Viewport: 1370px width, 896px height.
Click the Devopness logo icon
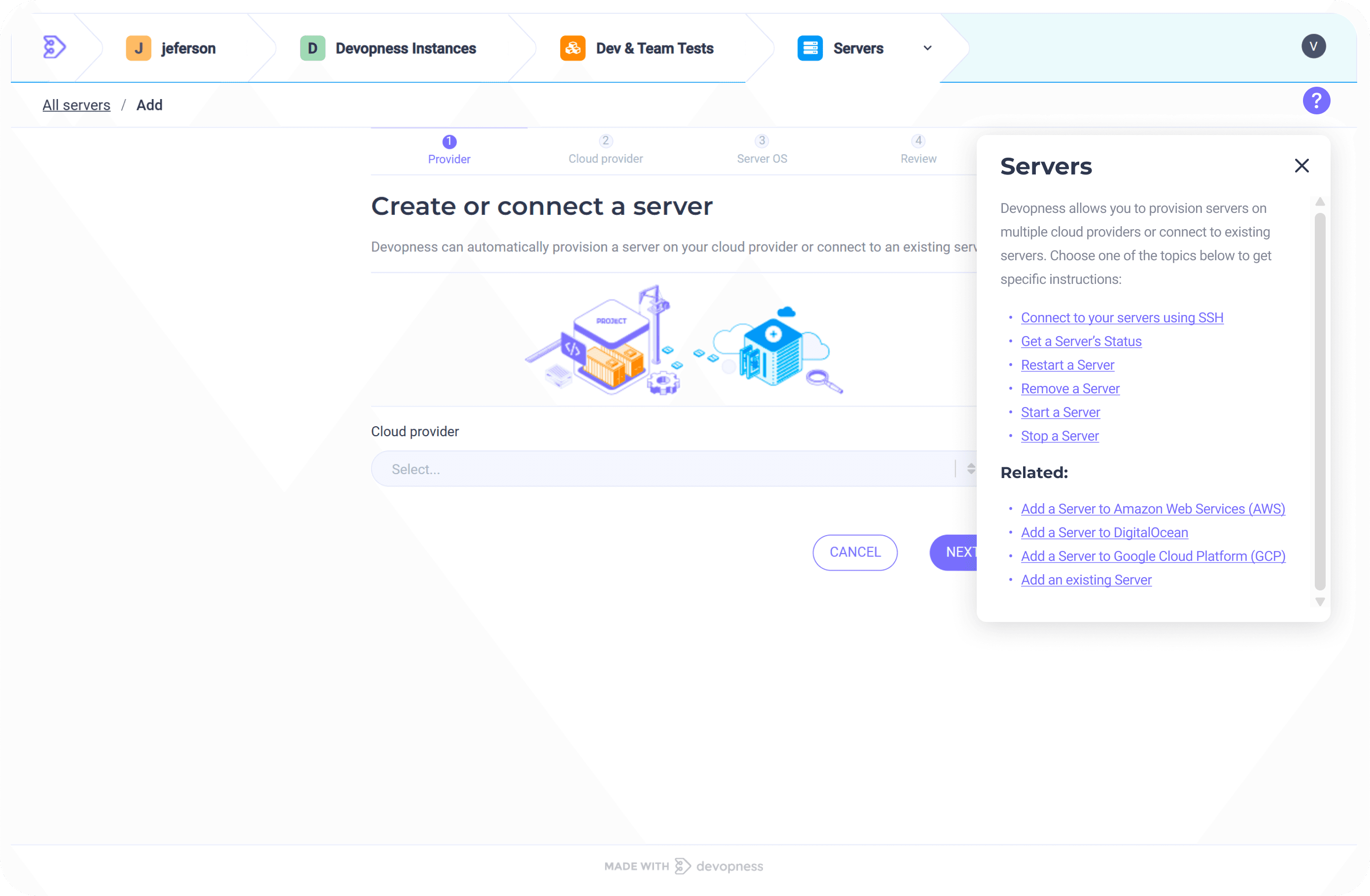[54, 47]
